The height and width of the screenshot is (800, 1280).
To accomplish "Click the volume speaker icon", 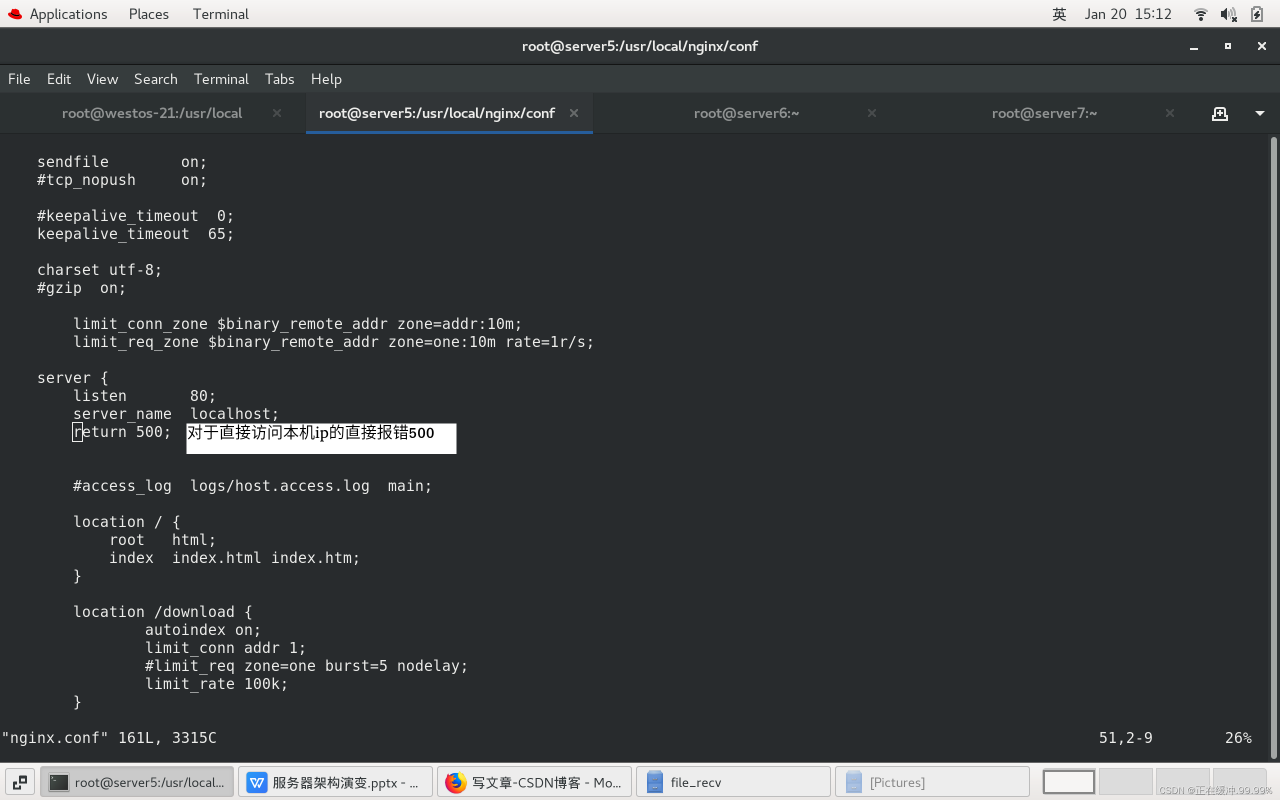I will tap(1229, 14).
